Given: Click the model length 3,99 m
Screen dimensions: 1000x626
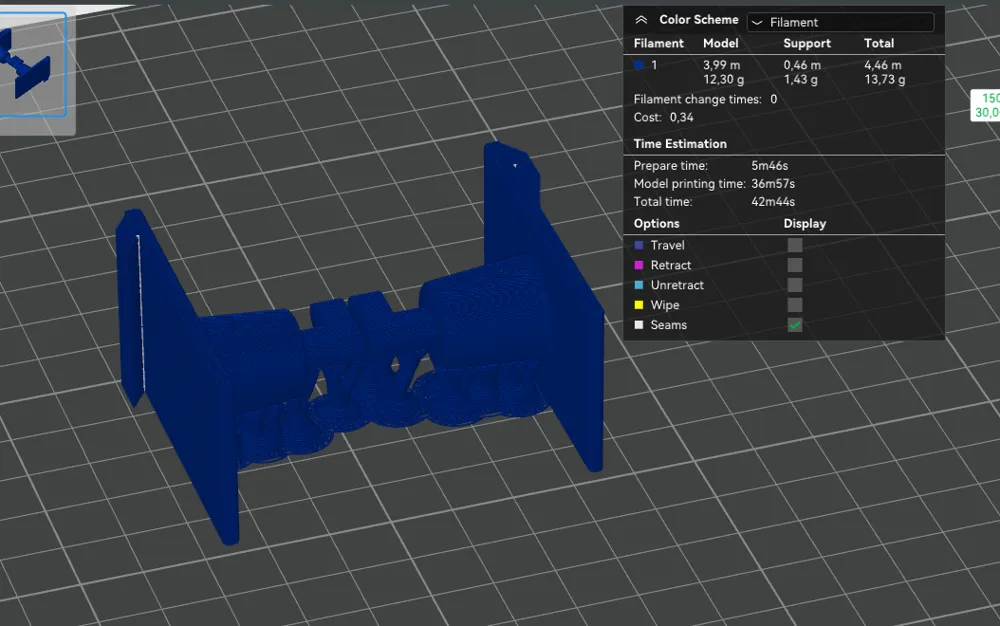Looking at the screenshot, I should (721, 64).
